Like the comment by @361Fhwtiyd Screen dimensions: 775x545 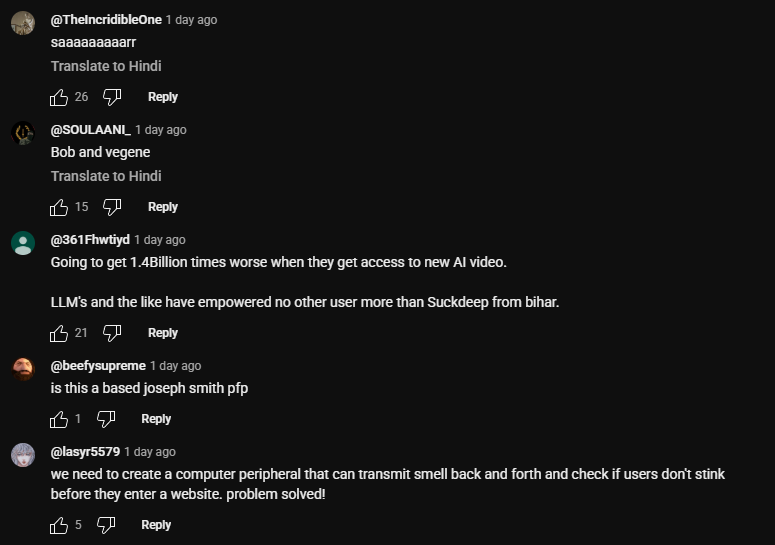tap(59, 334)
